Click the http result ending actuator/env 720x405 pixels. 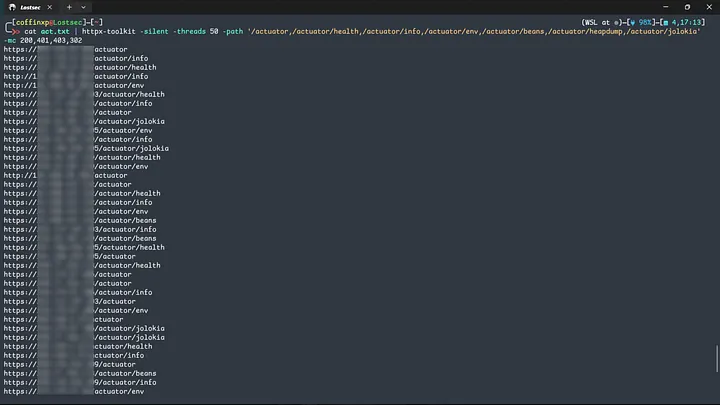pos(73,85)
